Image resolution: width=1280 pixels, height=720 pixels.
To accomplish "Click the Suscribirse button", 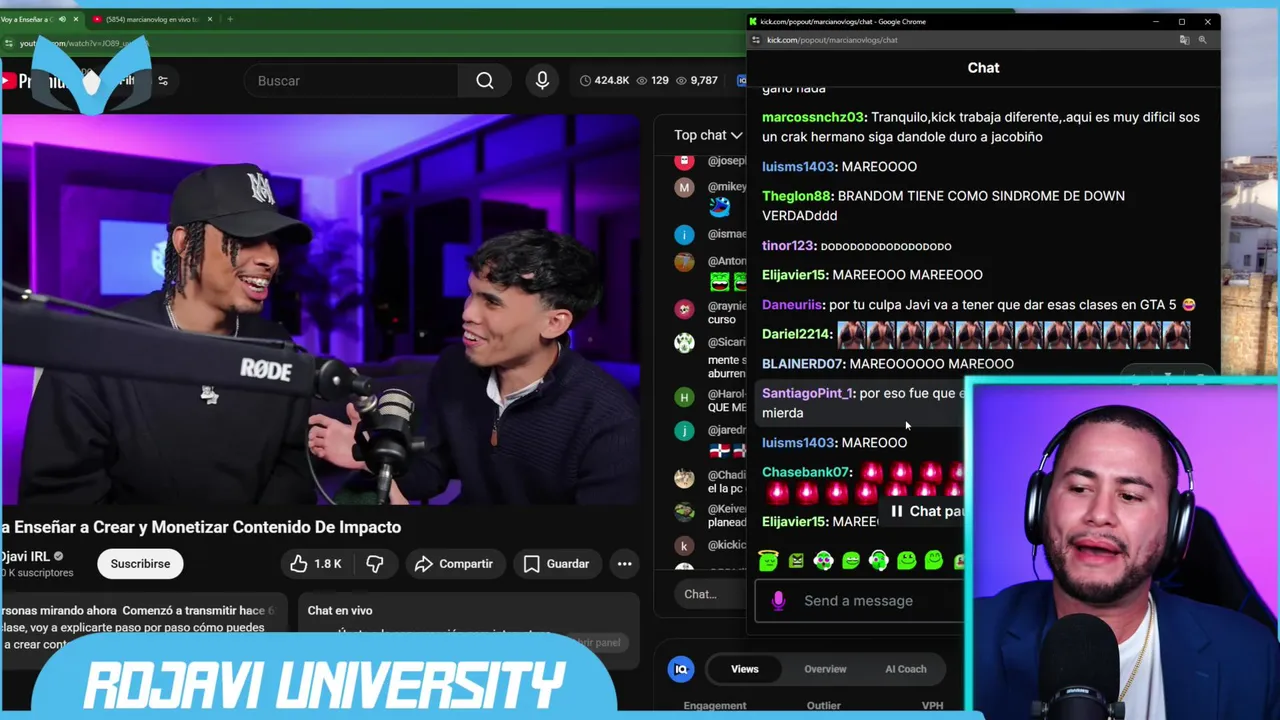I will pyautogui.click(x=140, y=564).
